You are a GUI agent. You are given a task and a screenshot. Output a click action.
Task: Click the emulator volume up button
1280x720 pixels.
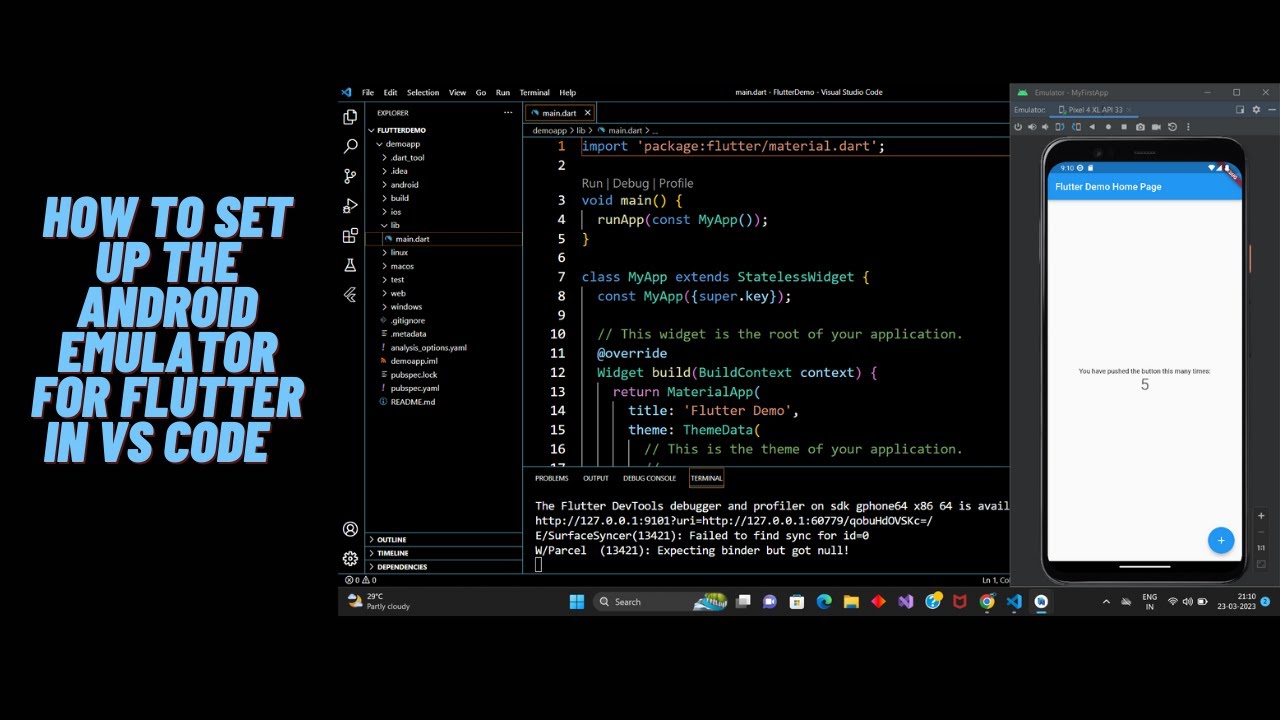[x=1032, y=127]
